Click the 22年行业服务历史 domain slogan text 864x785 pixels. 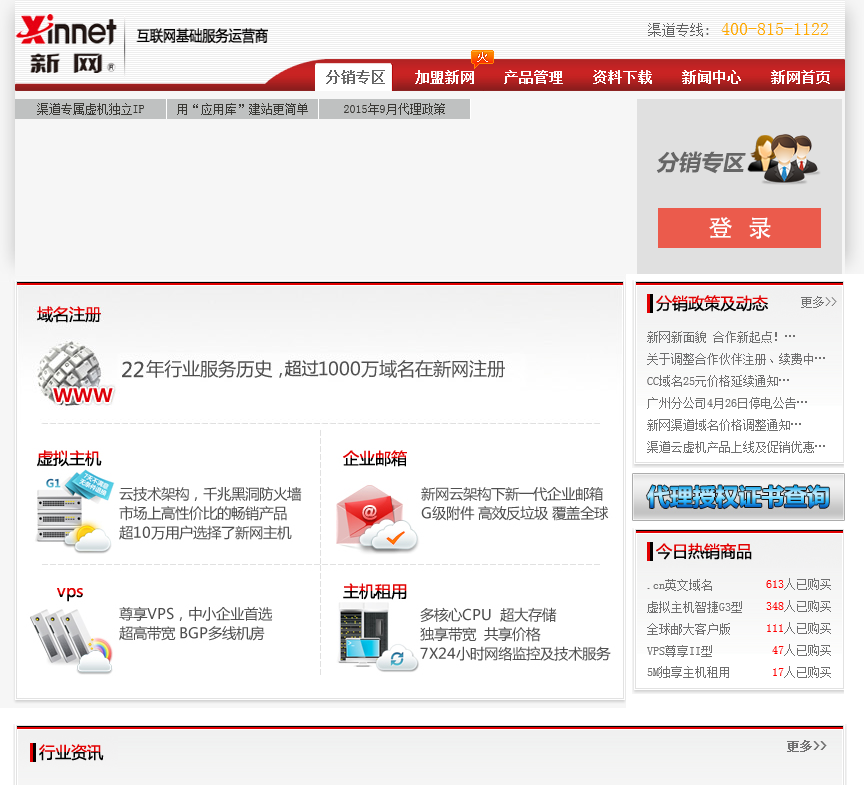(x=313, y=369)
